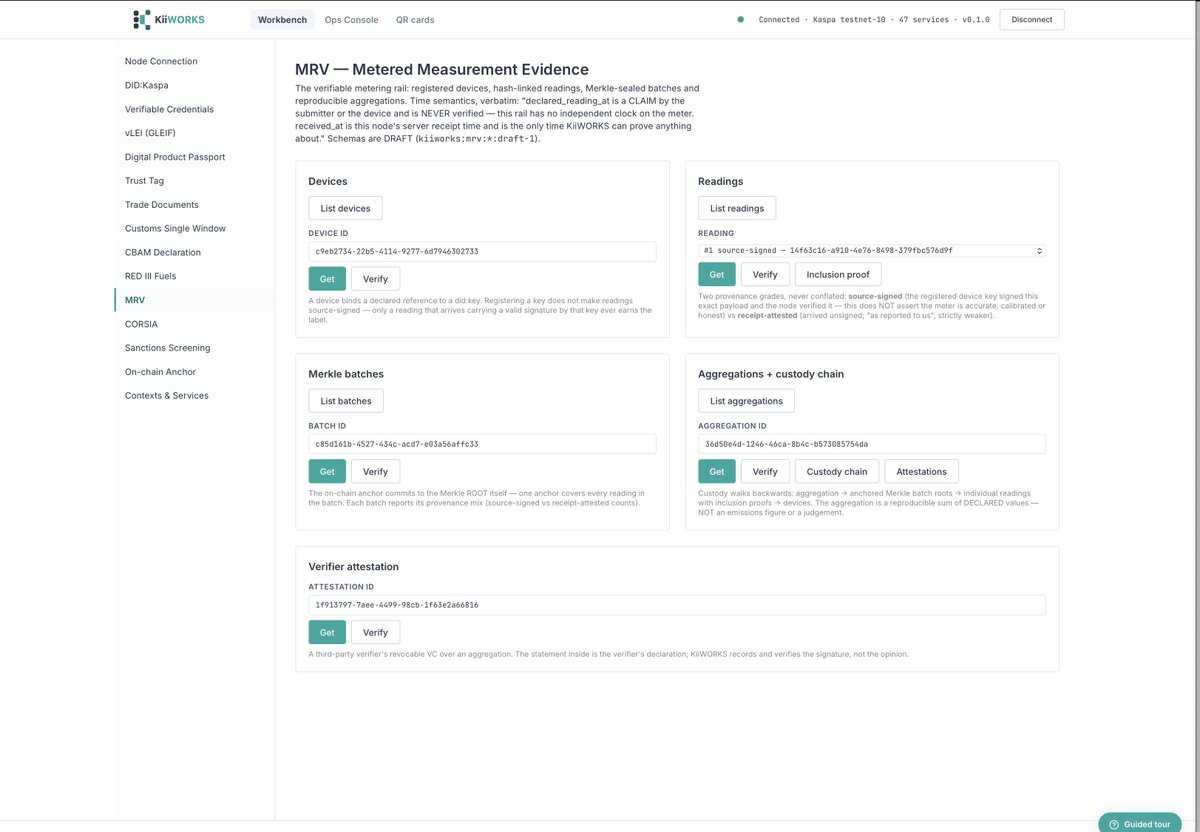Image resolution: width=1200 pixels, height=832 pixels.
Task: Click the KiiWORKS logo
Action: click(x=168, y=19)
